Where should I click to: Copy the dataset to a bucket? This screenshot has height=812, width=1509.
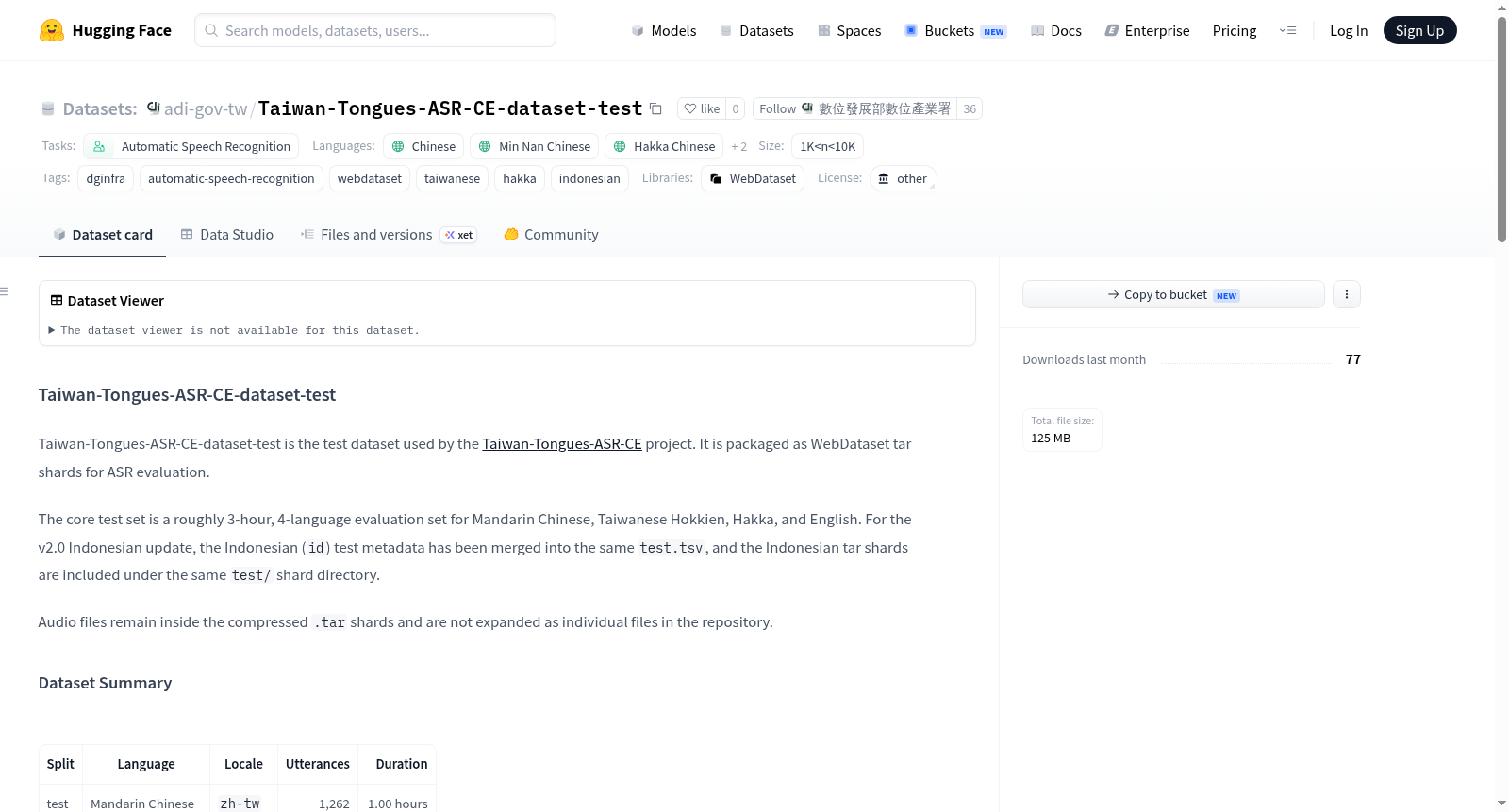(x=1173, y=294)
